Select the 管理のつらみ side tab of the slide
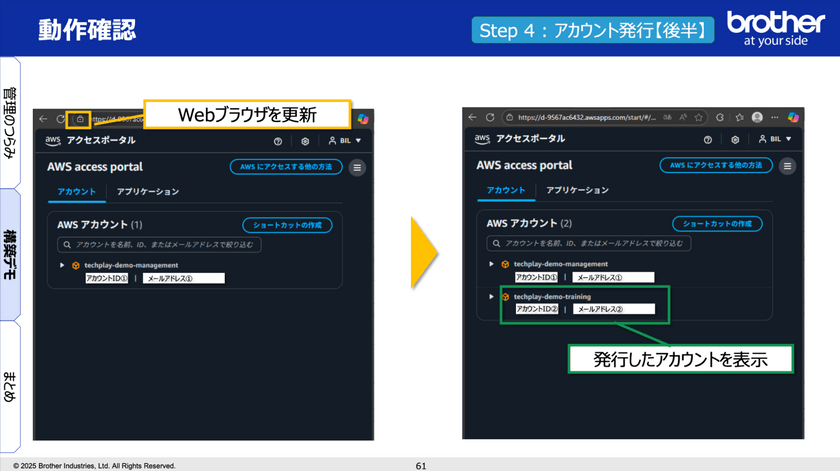The image size is (840, 471). [x=9, y=122]
